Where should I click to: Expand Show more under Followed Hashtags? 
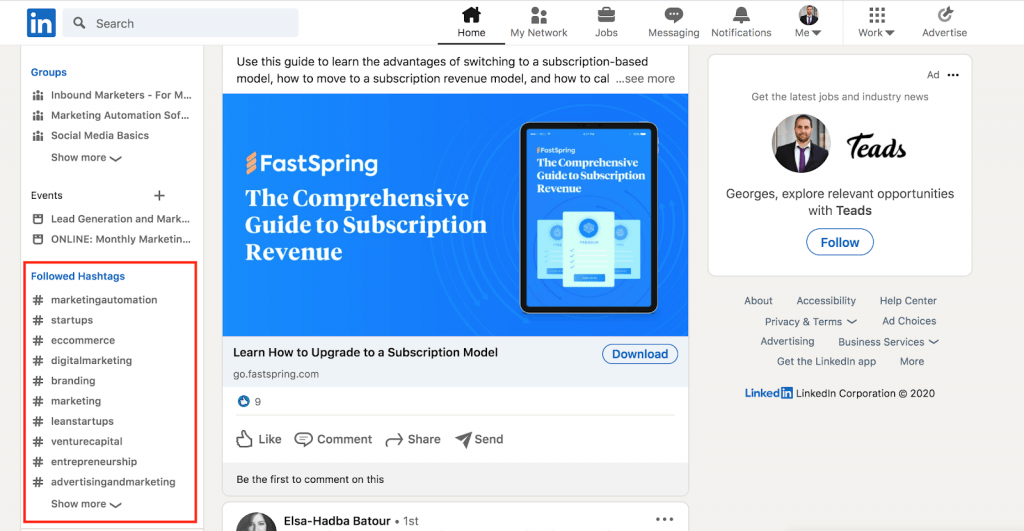(x=86, y=504)
